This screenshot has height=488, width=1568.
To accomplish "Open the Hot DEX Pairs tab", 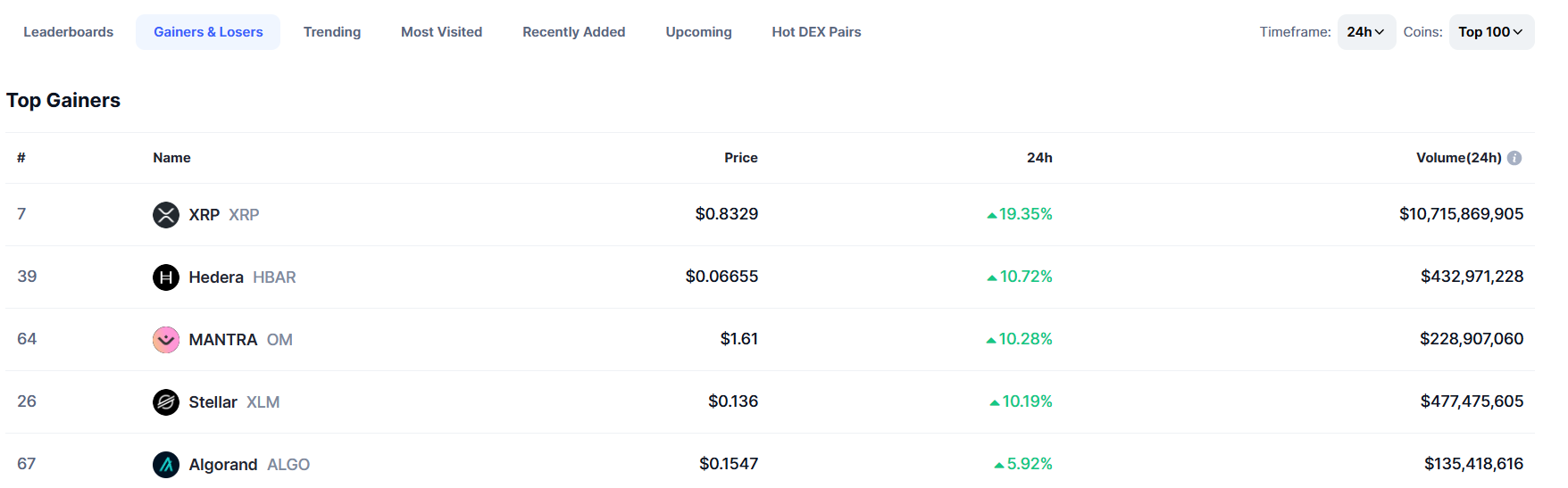I will (816, 32).
